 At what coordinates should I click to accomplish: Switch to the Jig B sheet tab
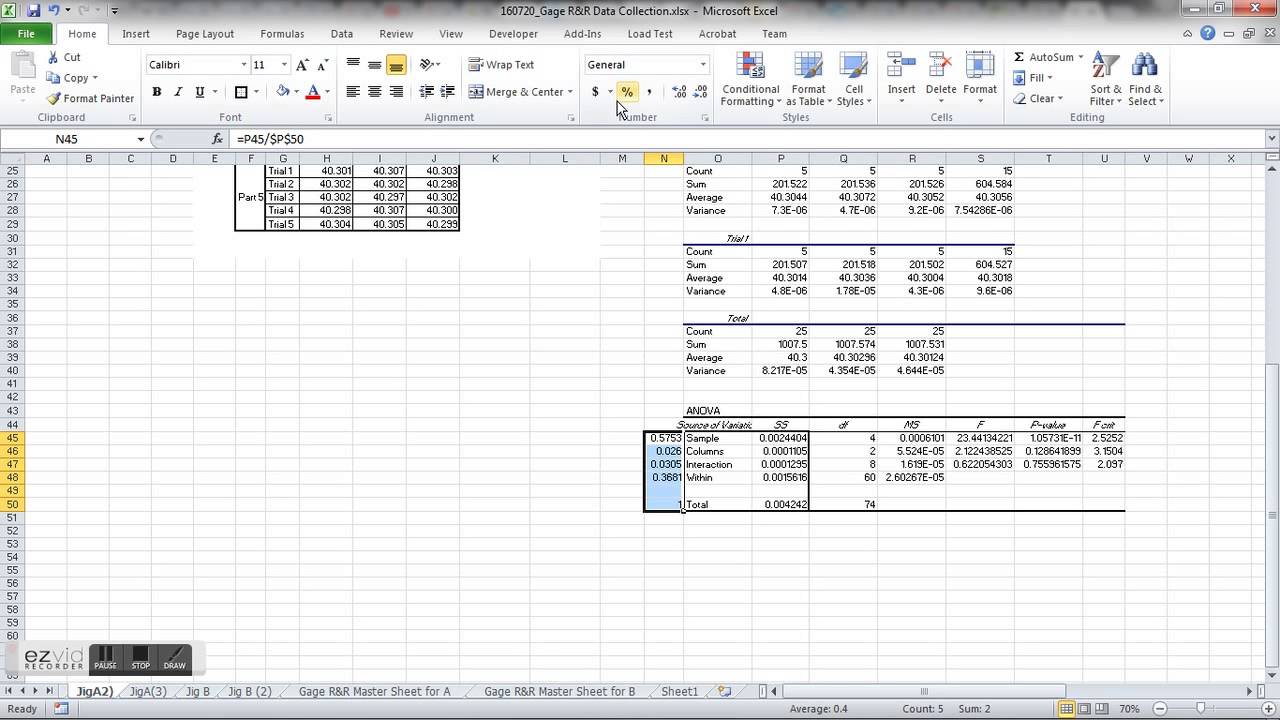[198, 691]
